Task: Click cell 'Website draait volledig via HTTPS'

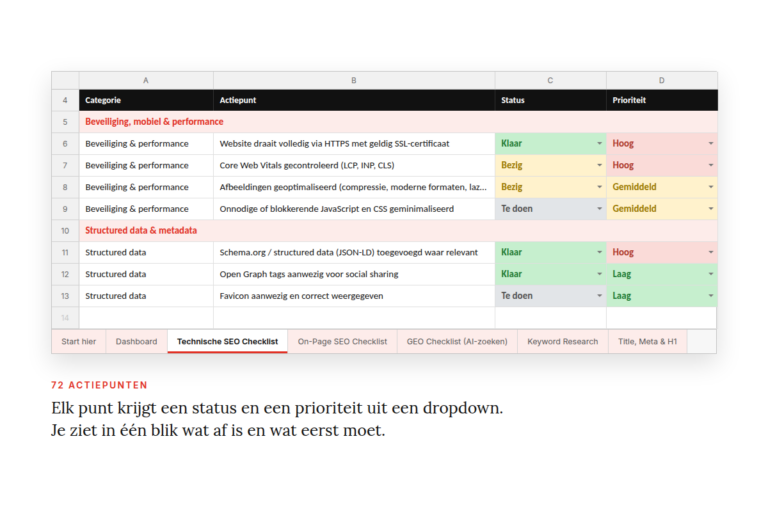Action: point(354,144)
